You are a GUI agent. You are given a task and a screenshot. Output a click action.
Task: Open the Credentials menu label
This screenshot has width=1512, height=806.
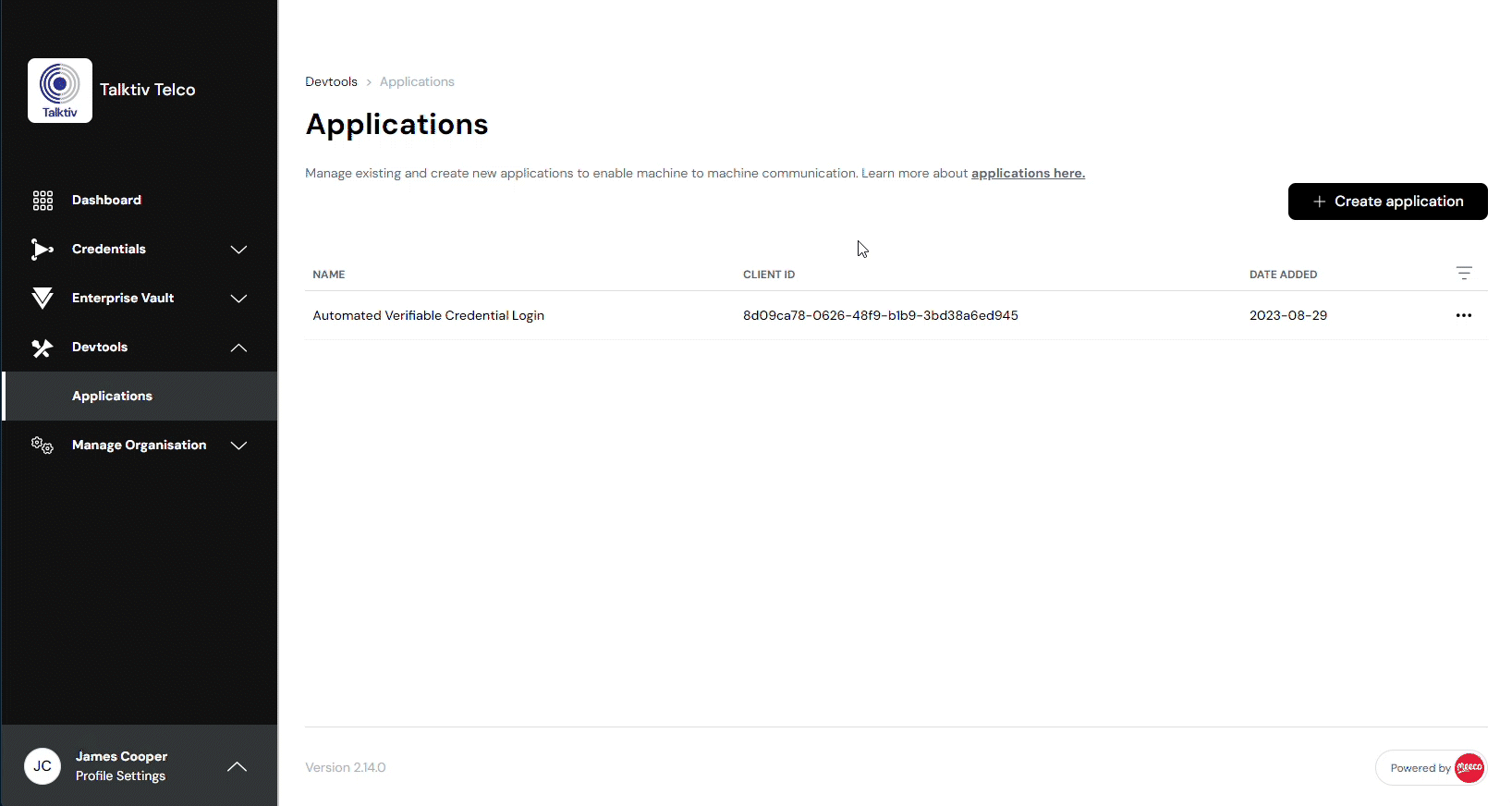(109, 249)
